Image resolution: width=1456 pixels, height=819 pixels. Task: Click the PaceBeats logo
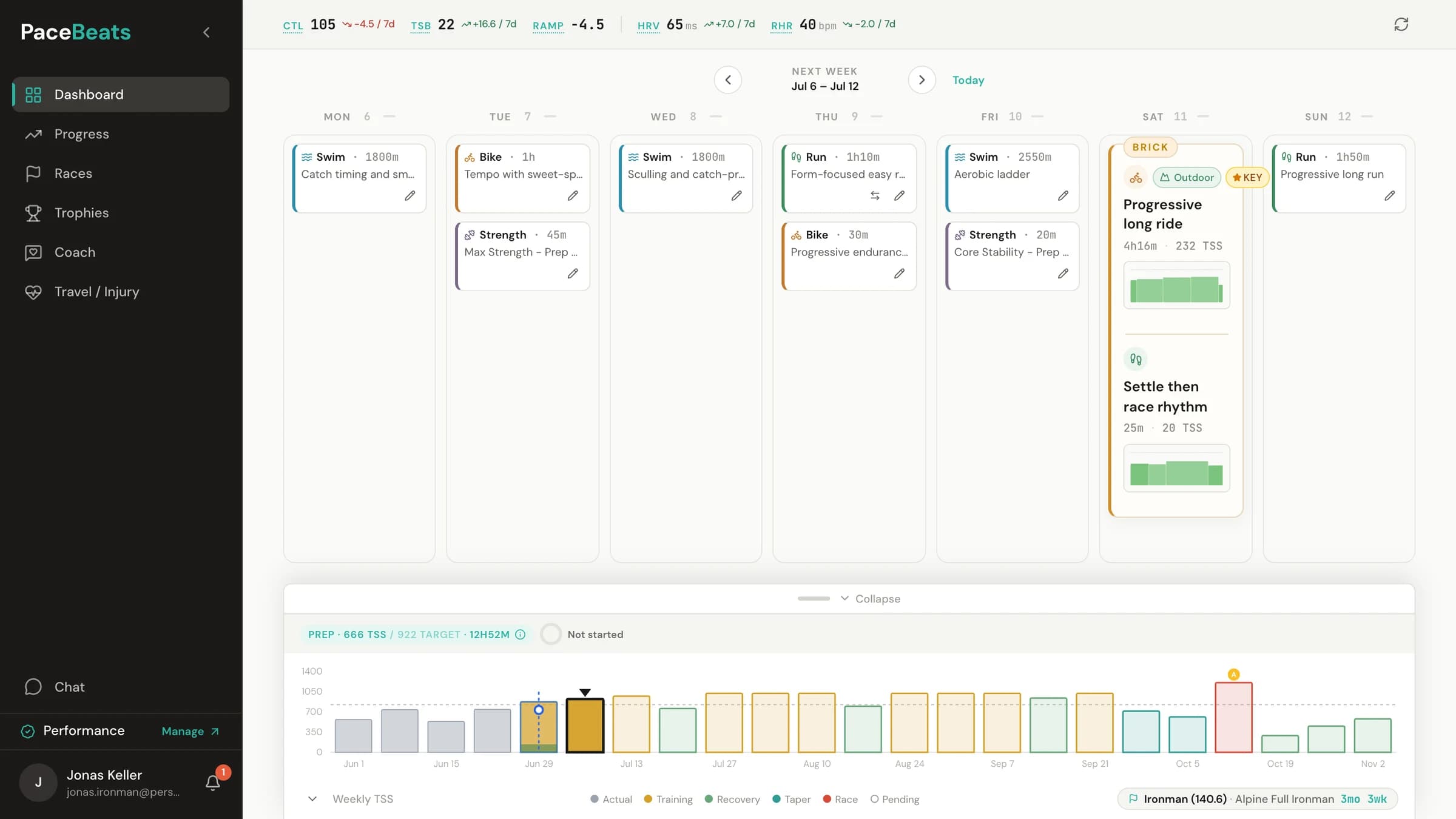pyautogui.click(x=76, y=32)
